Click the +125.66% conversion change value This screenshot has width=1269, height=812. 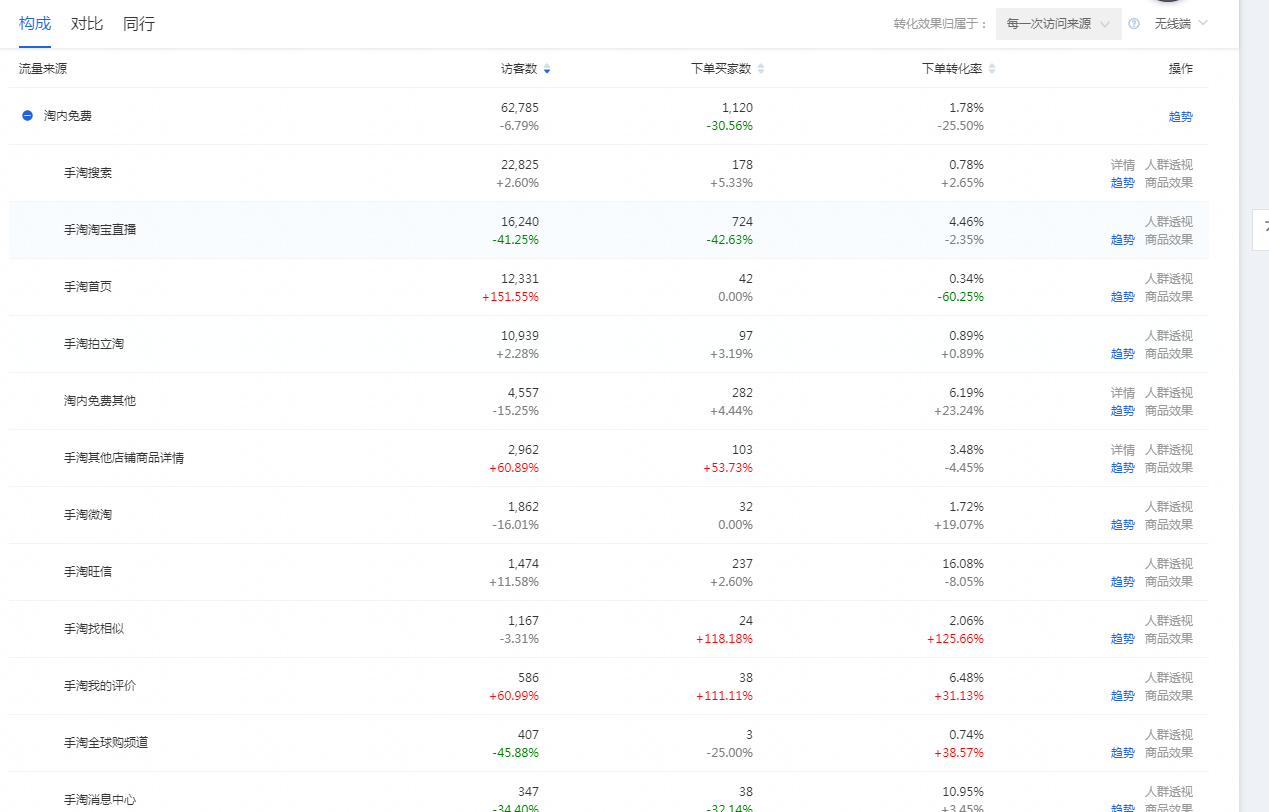pos(955,638)
